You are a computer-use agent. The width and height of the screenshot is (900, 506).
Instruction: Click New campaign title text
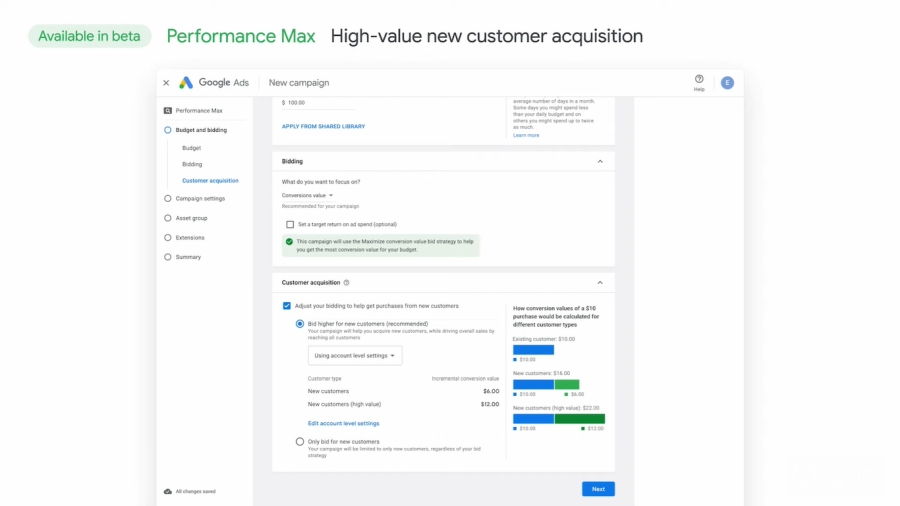click(x=299, y=83)
